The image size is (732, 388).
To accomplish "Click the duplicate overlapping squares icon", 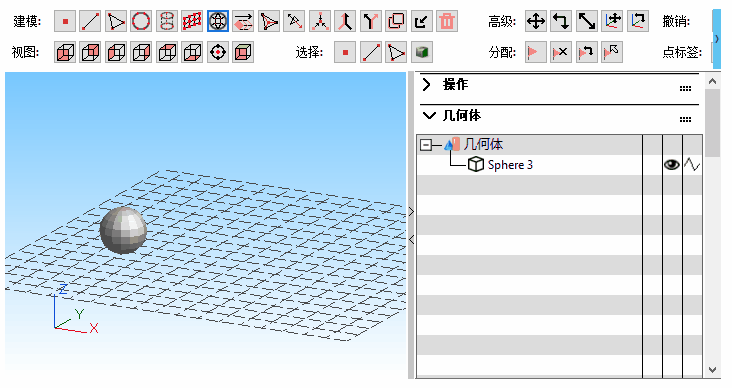I will (396, 21).
